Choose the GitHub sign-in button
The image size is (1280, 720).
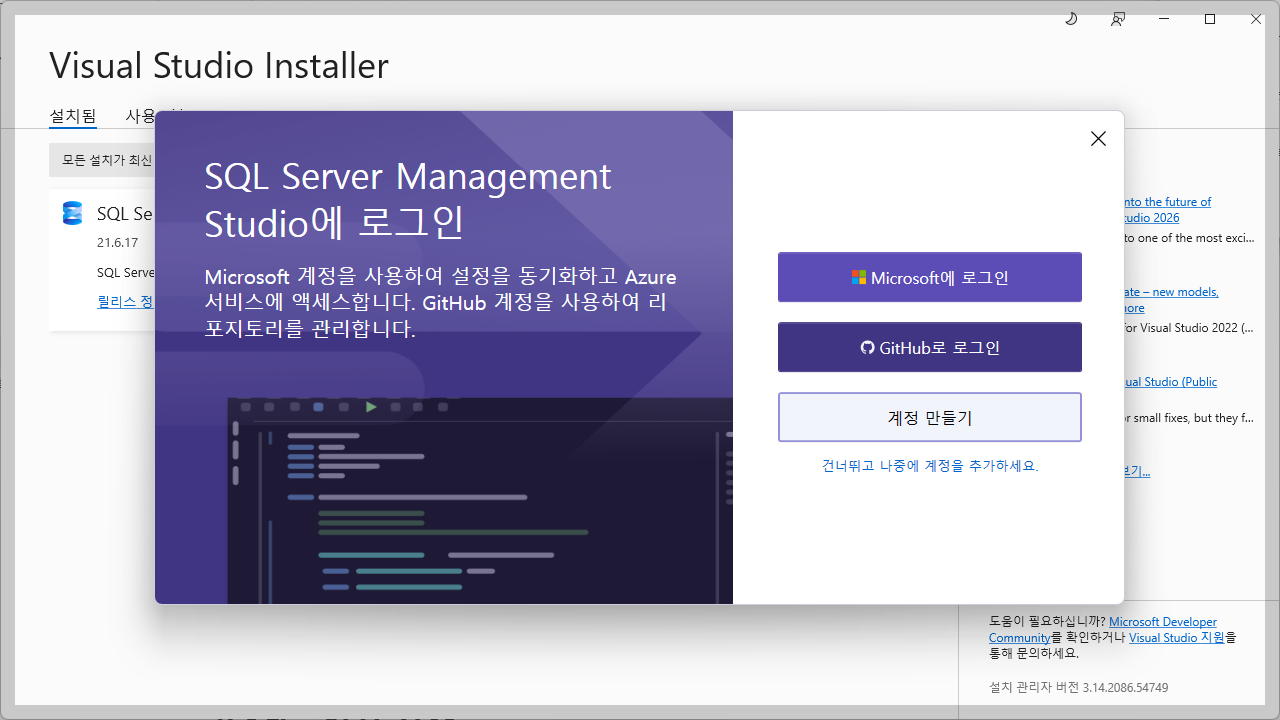point(930,347)
